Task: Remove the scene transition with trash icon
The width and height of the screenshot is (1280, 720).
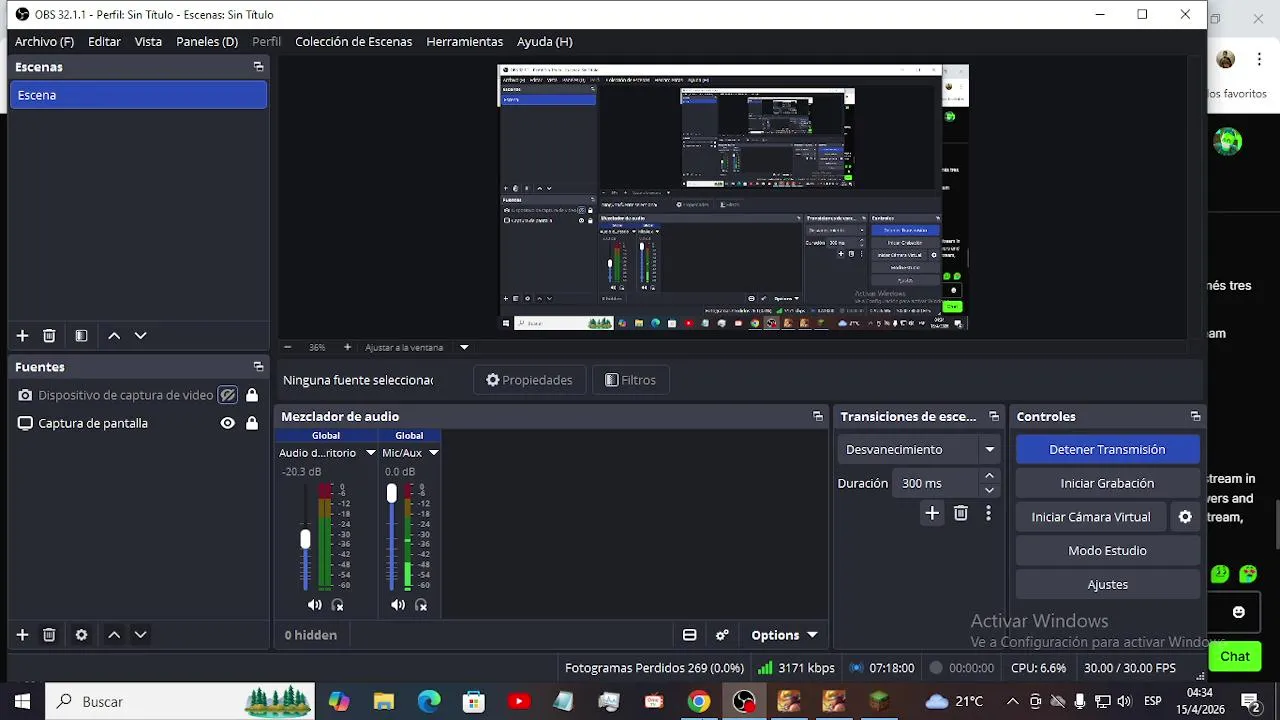Action: [961, 513]
